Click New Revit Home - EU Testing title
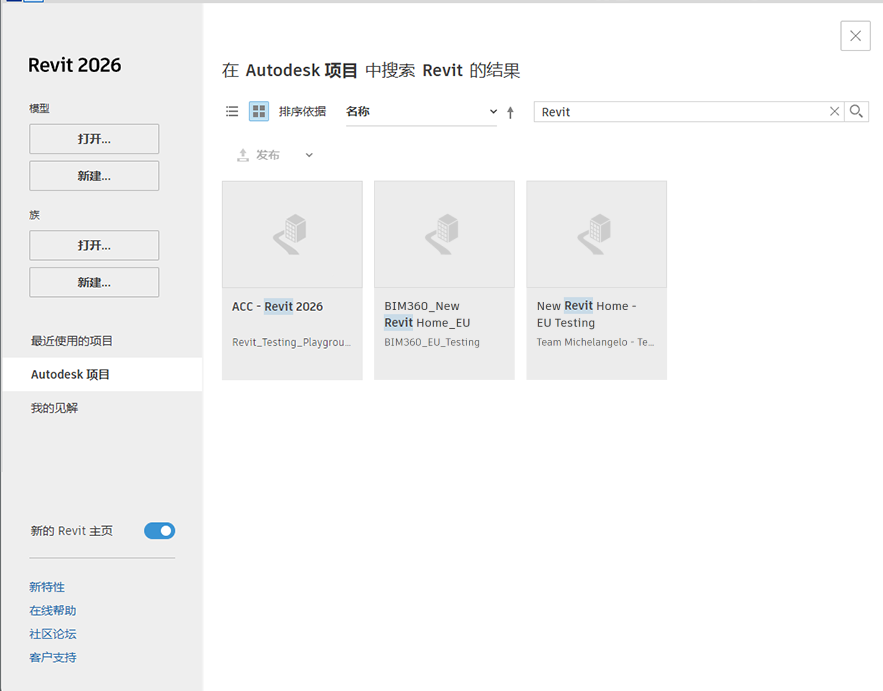 click(586, 314)
